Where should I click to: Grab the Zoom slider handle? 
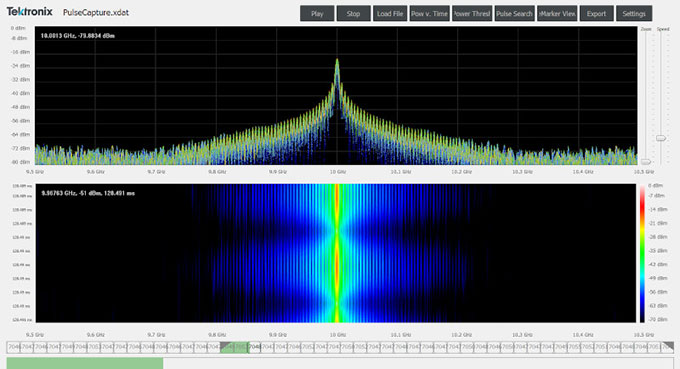point(646,162)
